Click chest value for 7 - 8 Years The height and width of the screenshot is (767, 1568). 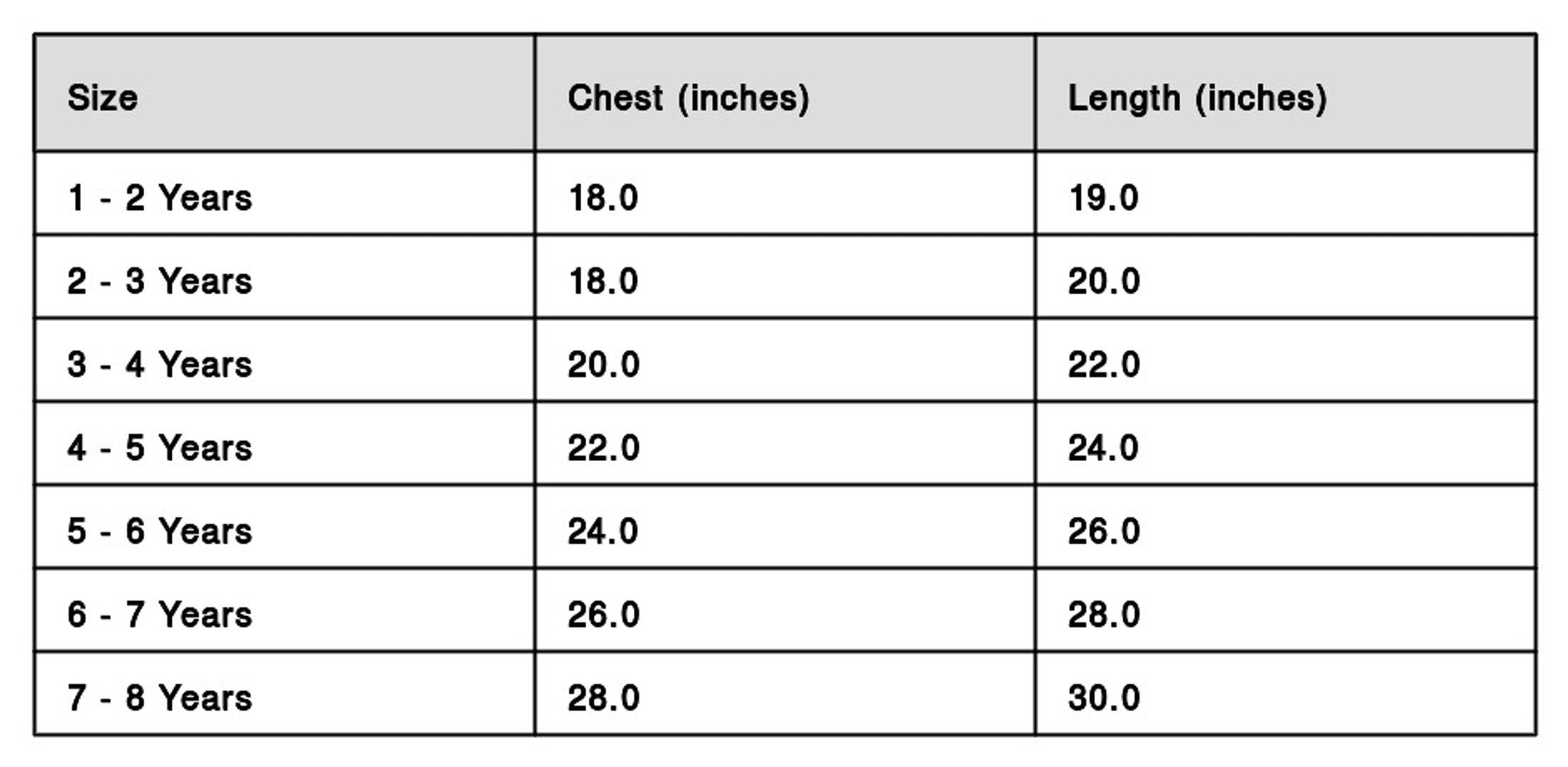pyautogui.click(x=603, y=697)
